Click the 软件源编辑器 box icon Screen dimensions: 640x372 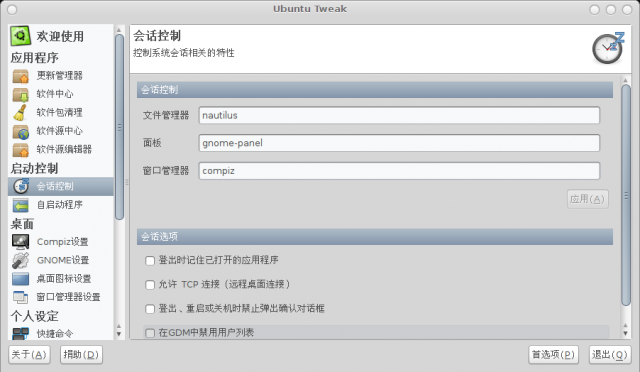tap(20, 149)
